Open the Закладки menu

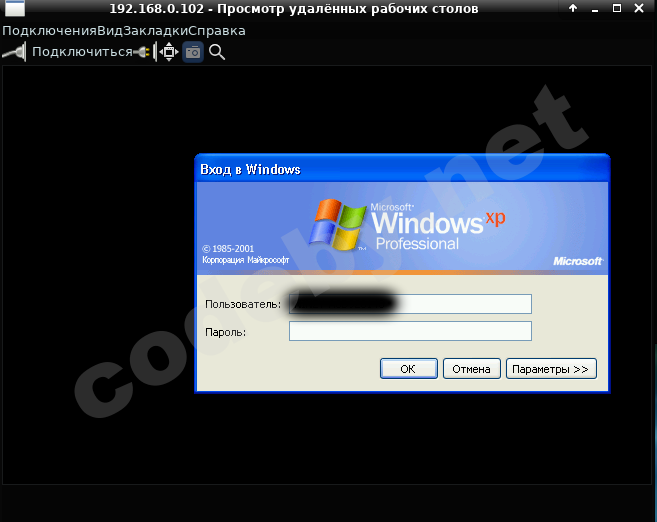(x=155, y=31)
